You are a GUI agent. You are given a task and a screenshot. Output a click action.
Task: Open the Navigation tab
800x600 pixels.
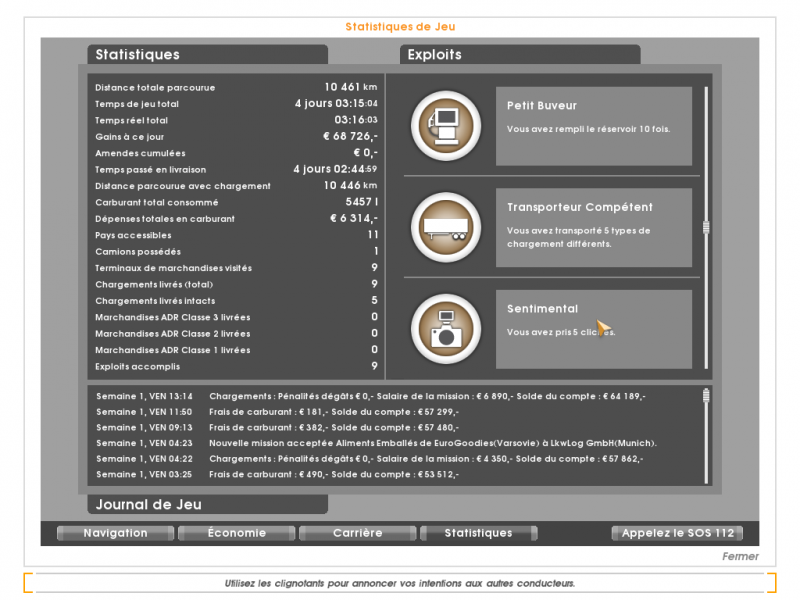(x=115, y=533)
